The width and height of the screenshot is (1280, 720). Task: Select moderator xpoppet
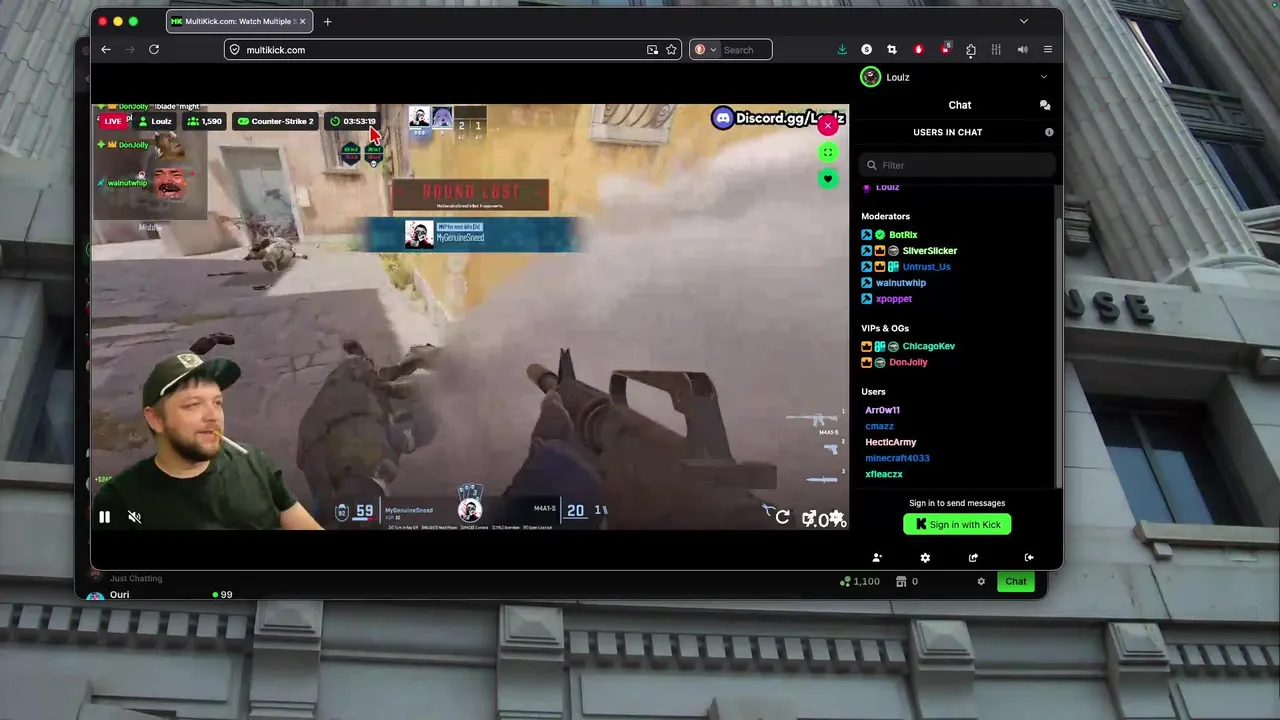click(x=893, y=299)
